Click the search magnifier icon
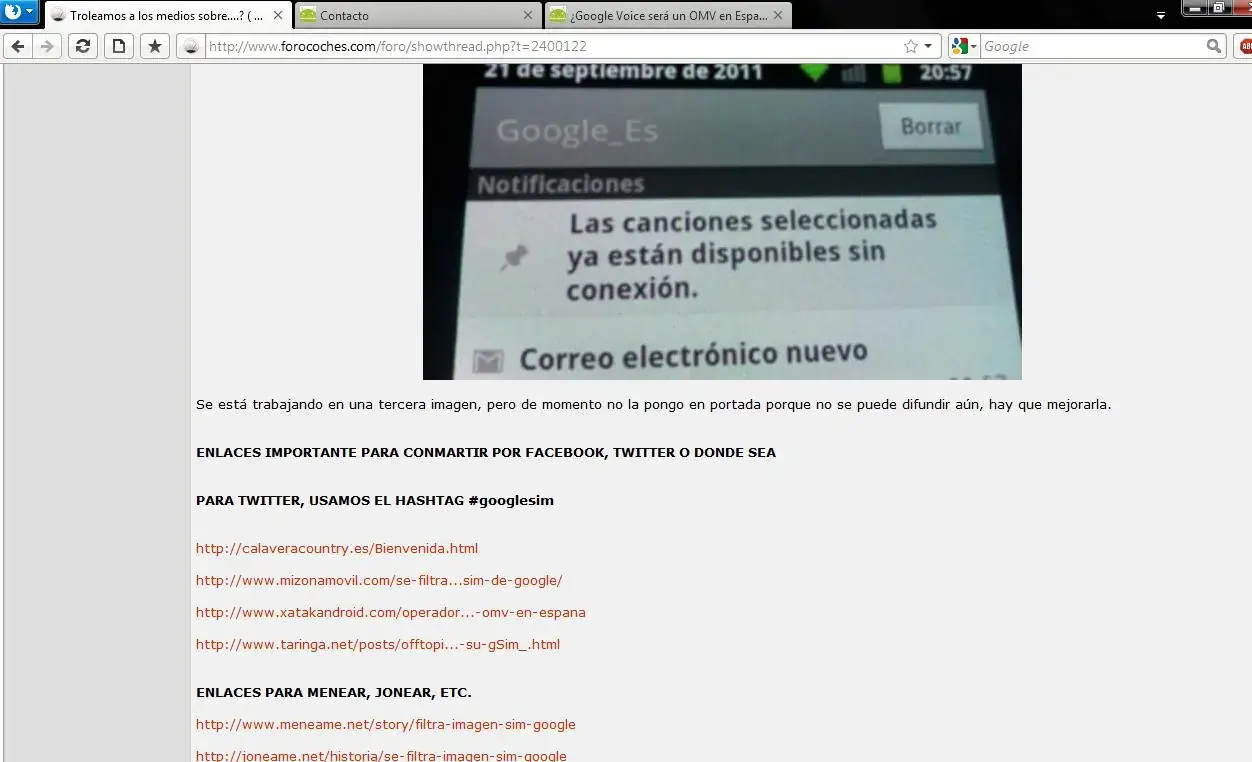Viewport: 1252px width, 762px height. tap(1214, 46)
